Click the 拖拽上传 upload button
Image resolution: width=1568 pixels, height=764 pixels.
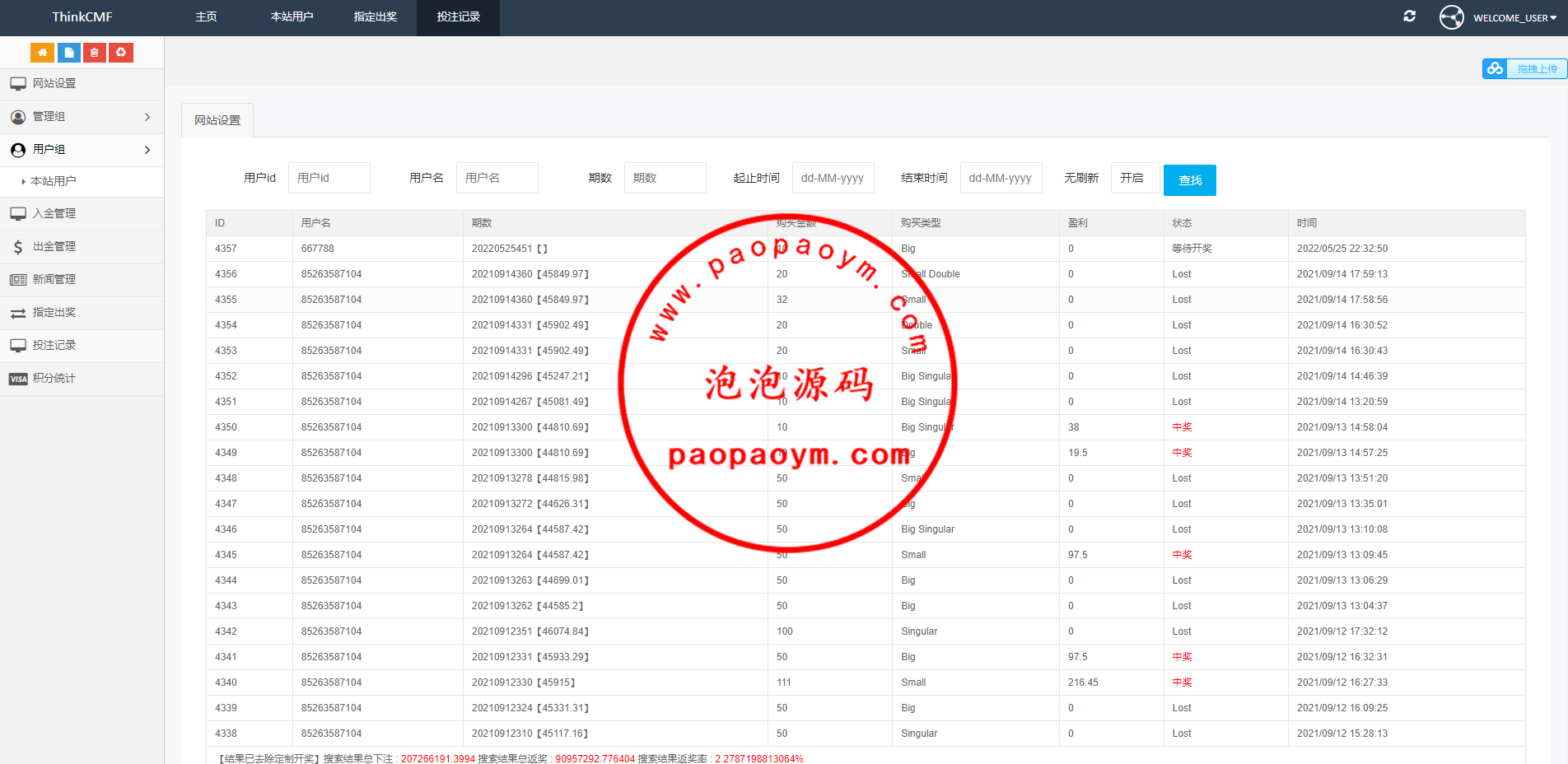click(x=1525, y=69)
